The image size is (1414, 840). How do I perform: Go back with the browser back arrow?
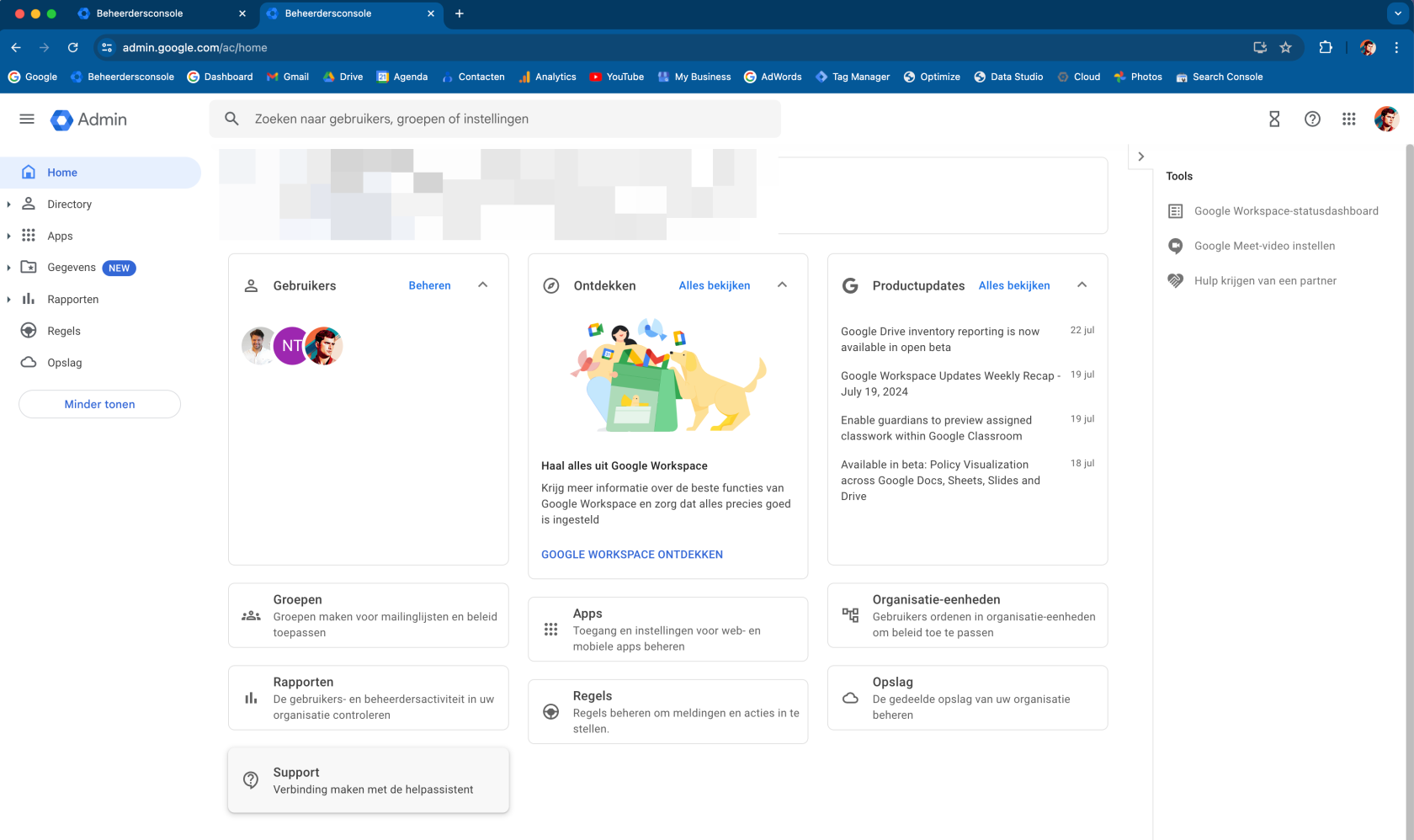pyautogui.click(x=16, y=48)
